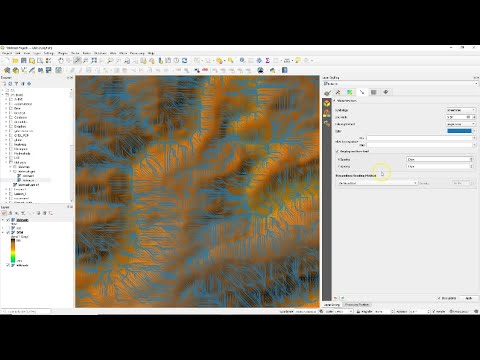Click the History icon in styling sidebar
Viewport: 480px width, 360px height.
327,124
